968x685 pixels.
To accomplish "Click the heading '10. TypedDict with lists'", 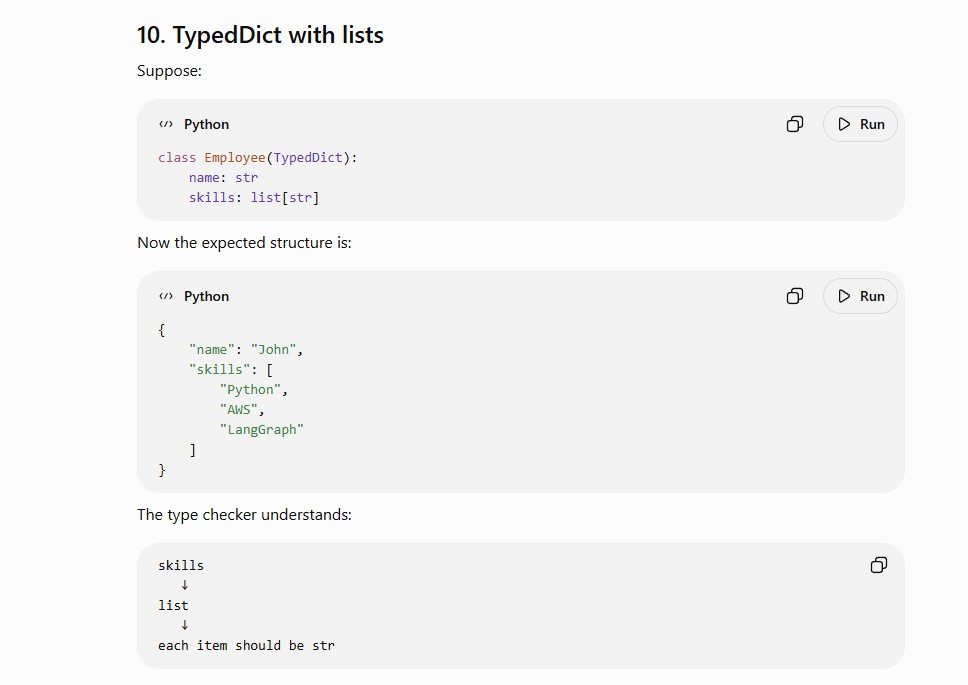I will [260, 35].
